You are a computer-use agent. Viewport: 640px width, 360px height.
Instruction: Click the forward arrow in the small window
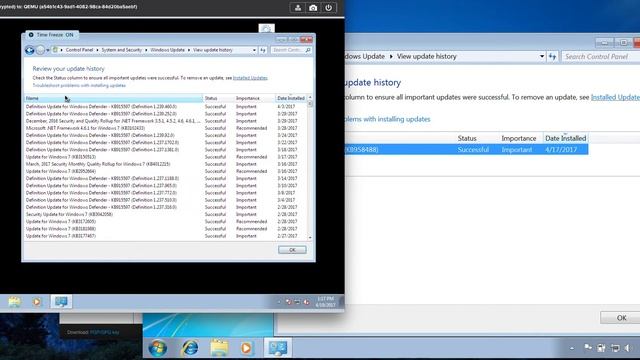click(x=40, y=50)
